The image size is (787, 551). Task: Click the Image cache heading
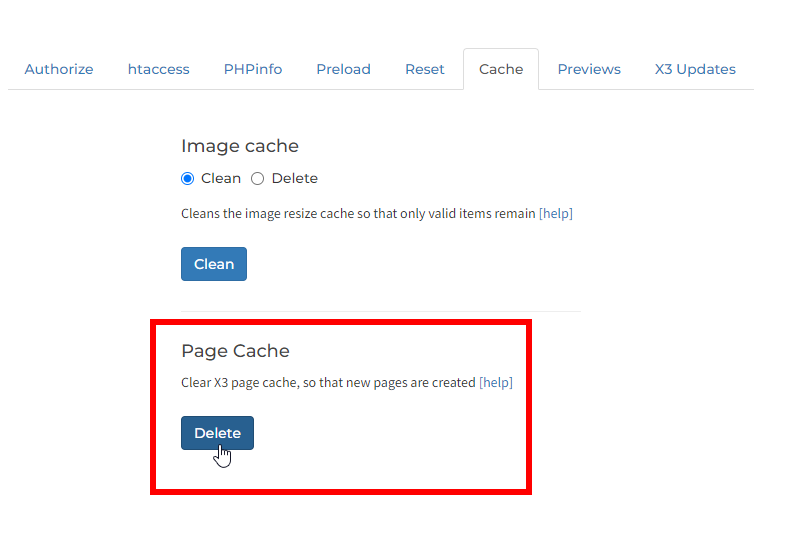tap(240, 146)
